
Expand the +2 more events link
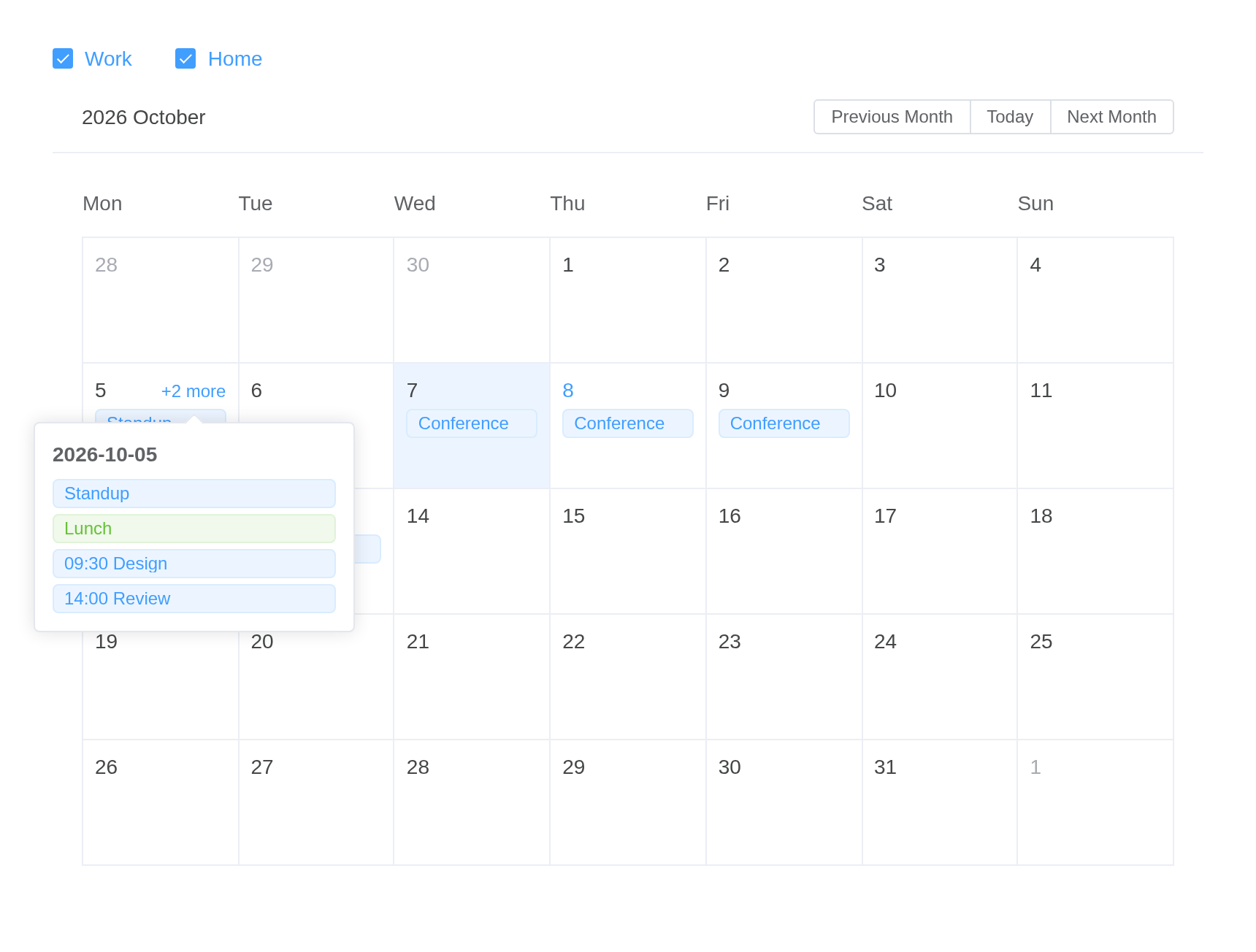(x=194, y=391)
